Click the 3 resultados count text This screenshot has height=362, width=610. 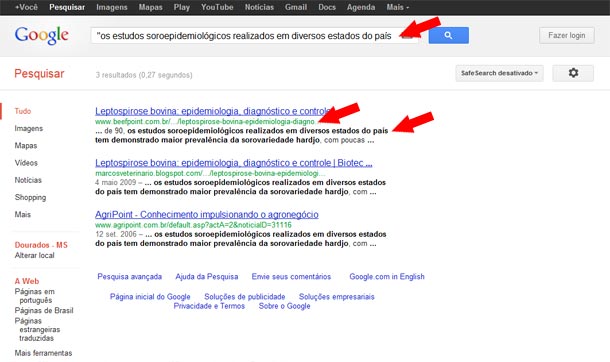tap(144, 75)
